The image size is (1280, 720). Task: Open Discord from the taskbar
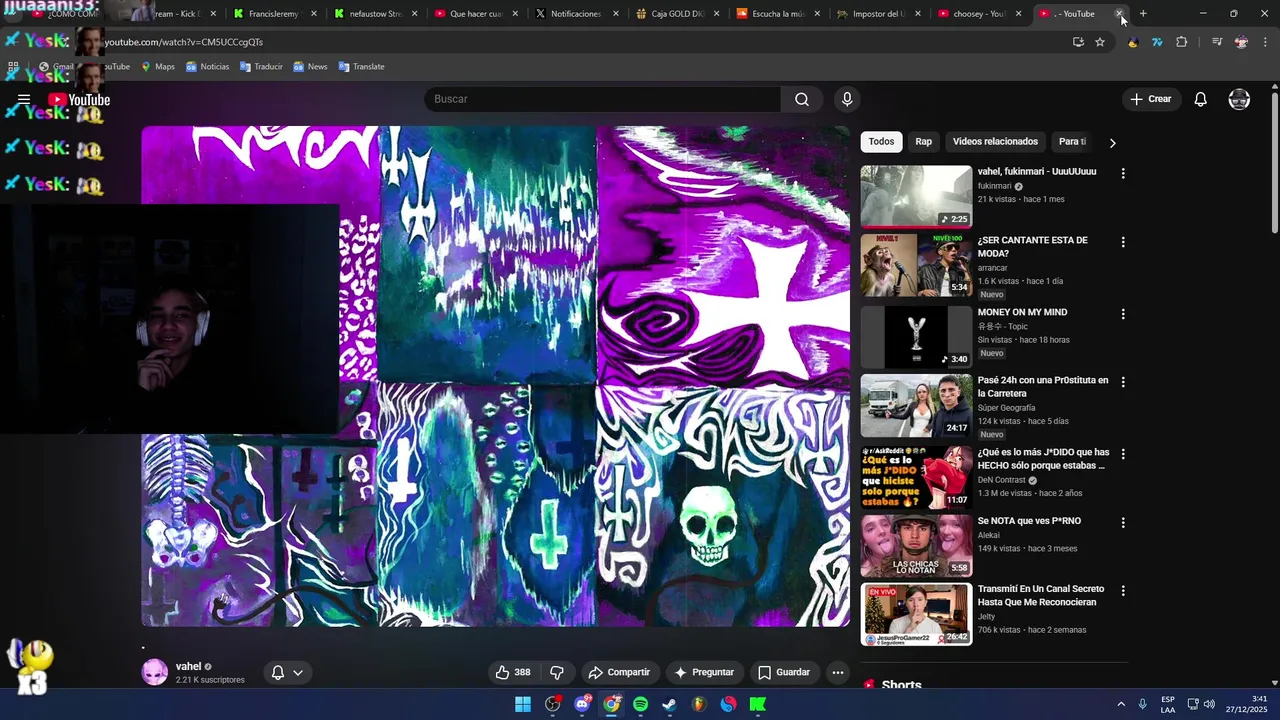[x=582, y=704]
